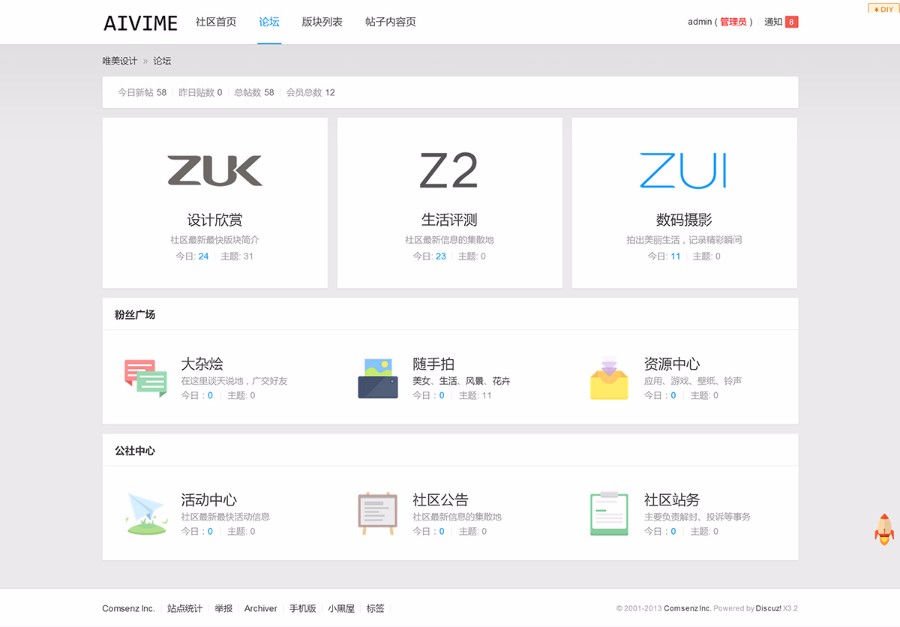Click 举报 in the footer
This screenshot has height=627, width=900.
click(223, 609)
